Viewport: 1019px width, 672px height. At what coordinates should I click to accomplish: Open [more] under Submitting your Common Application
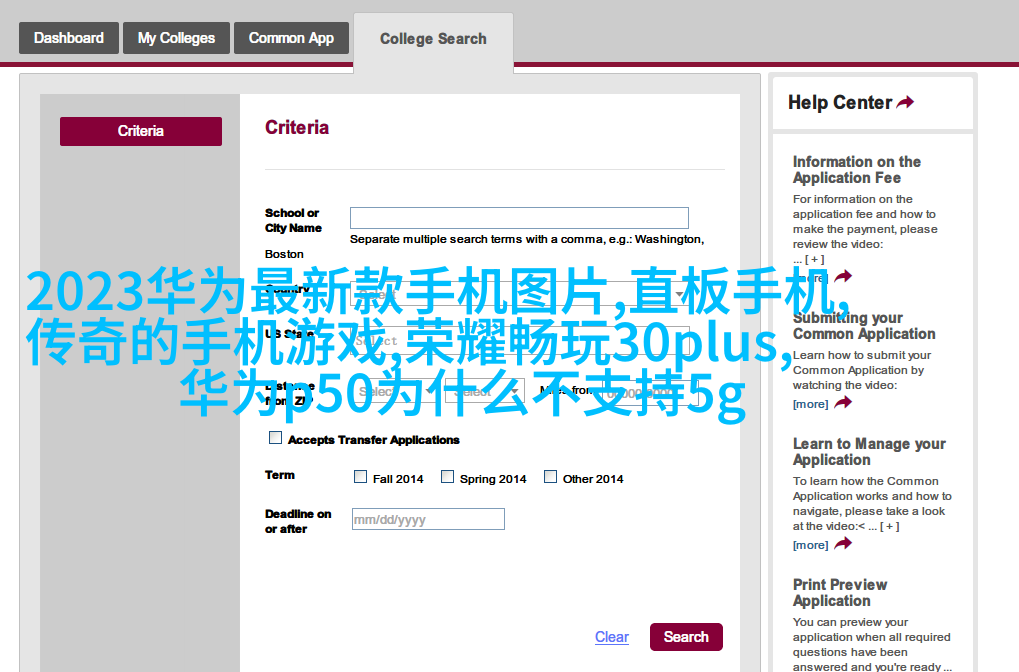click(810, 404)
